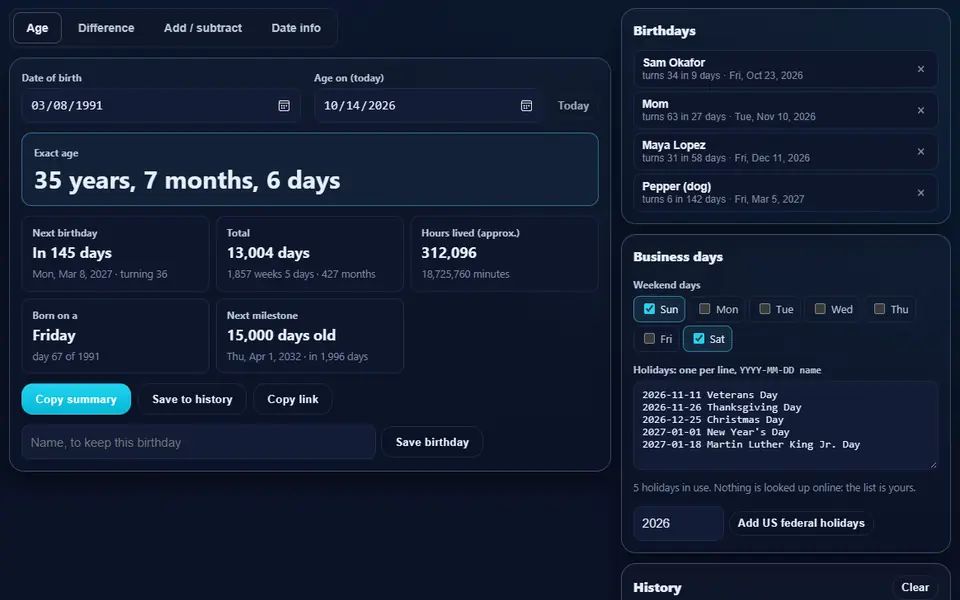Clear the History panel
Viewport: 960px width, 600px height.
(x=915, y=587)
